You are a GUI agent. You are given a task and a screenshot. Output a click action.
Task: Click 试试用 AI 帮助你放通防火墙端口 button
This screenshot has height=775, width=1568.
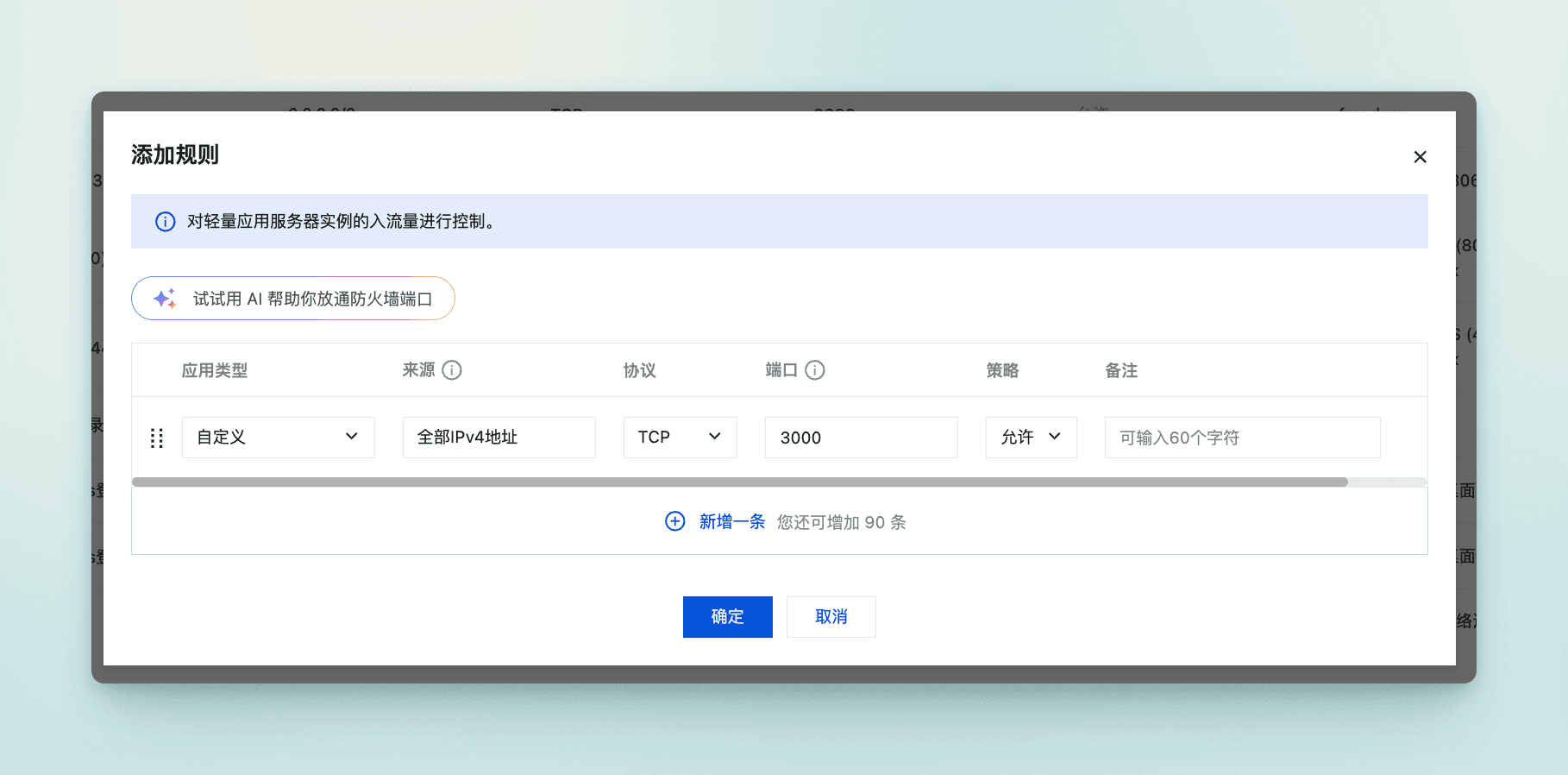(293, 299)
